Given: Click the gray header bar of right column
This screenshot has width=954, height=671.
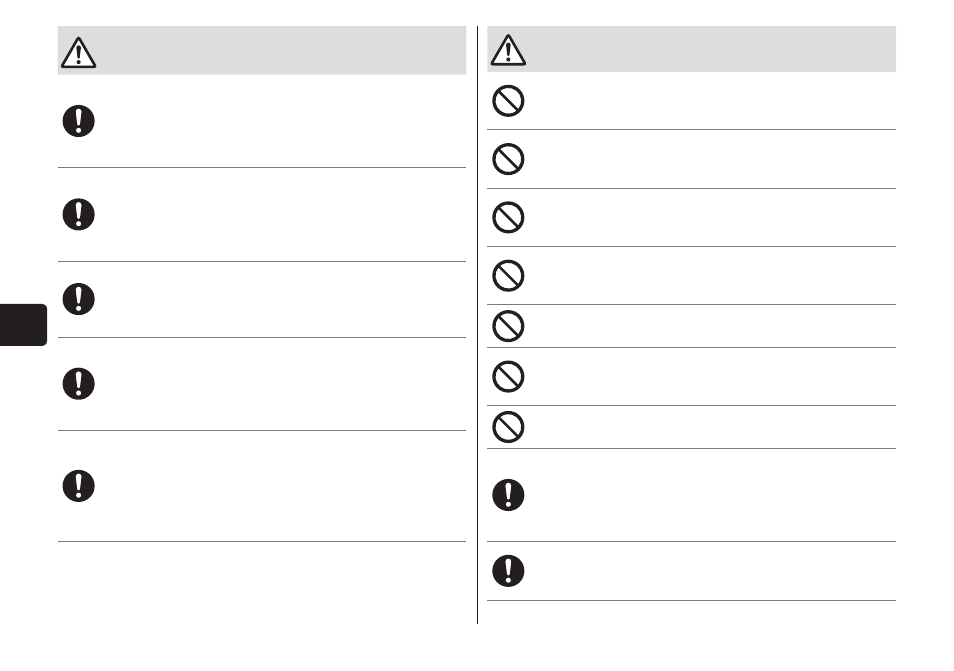Looking at the screenshot, I should (691, 49).
